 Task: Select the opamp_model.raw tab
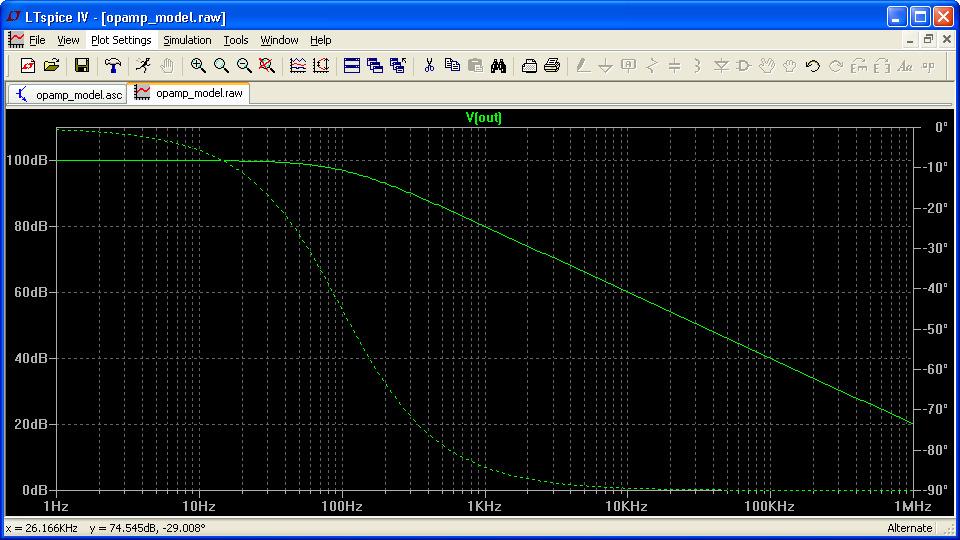click(189, 93)
